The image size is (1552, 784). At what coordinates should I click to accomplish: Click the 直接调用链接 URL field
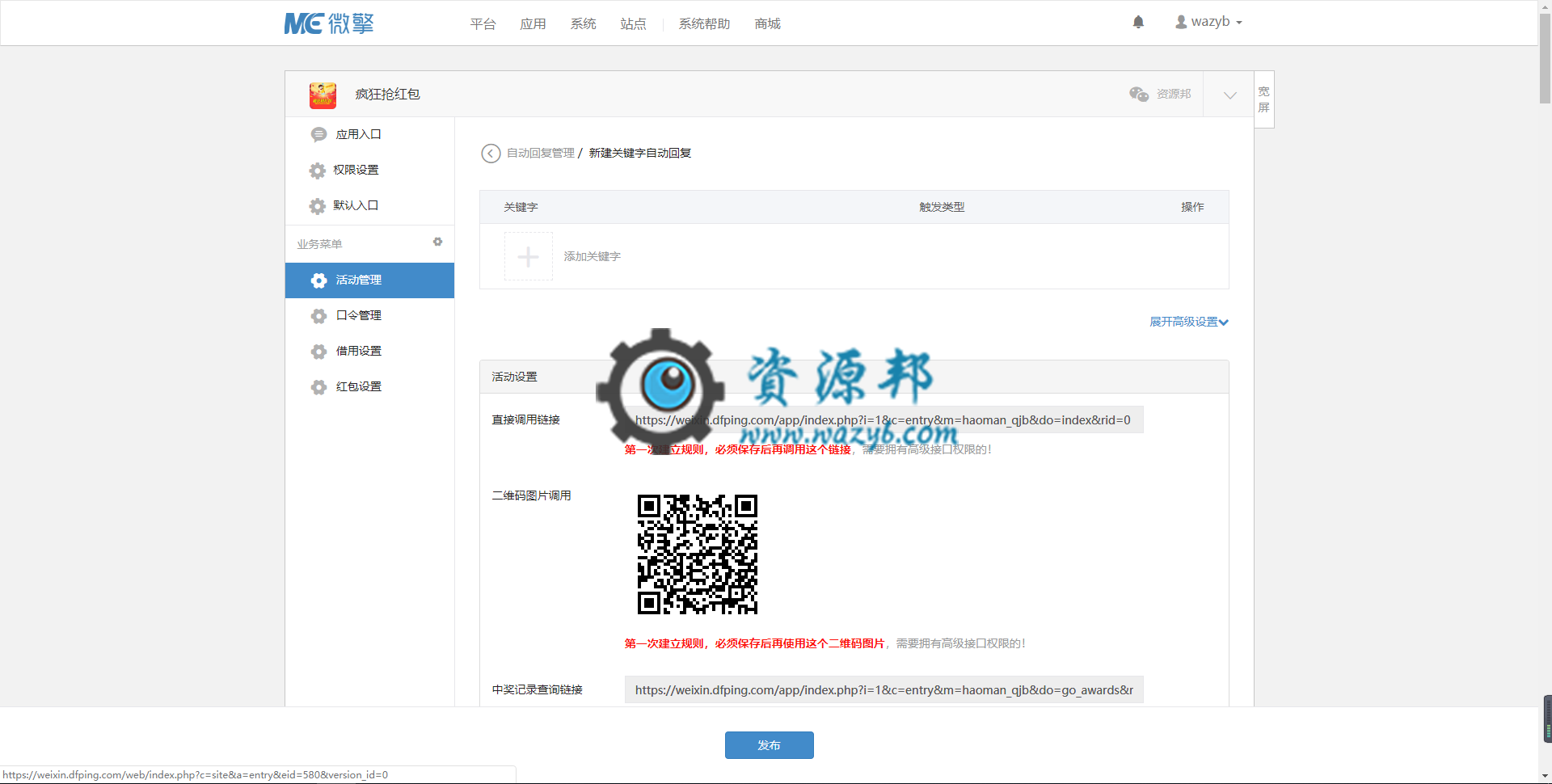tap(884, 420)
